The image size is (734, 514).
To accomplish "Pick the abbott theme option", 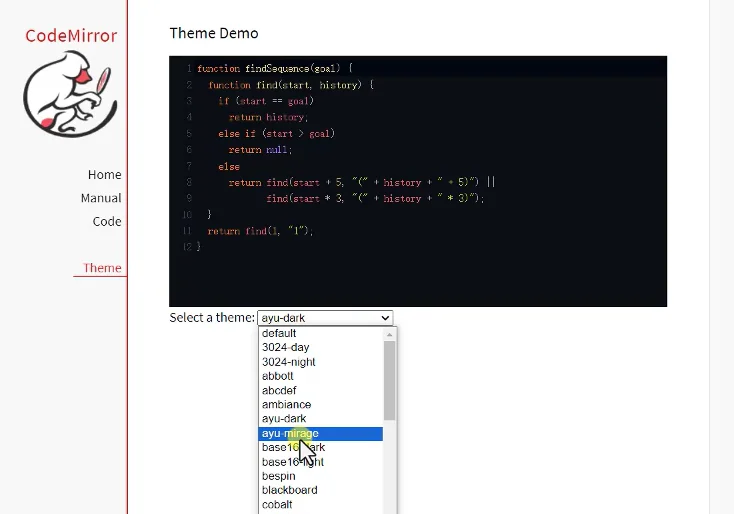I will tap(321, 376).
